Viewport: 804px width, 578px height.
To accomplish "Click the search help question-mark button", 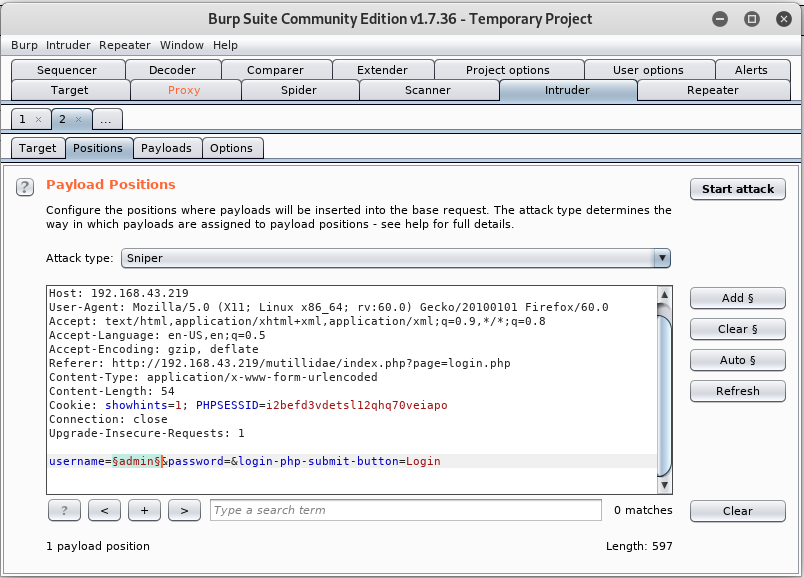I will point(64,510).
